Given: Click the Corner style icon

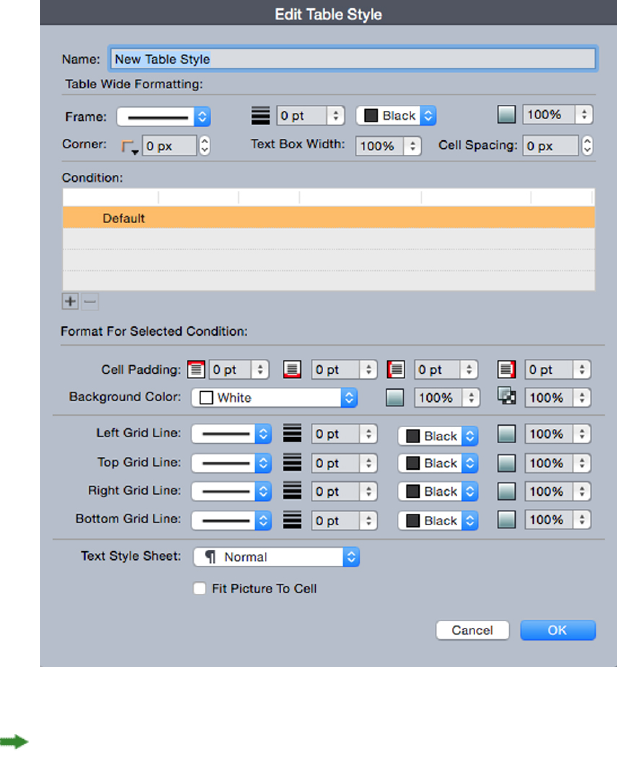Looking at the screenshot, I should click(129, 146).
